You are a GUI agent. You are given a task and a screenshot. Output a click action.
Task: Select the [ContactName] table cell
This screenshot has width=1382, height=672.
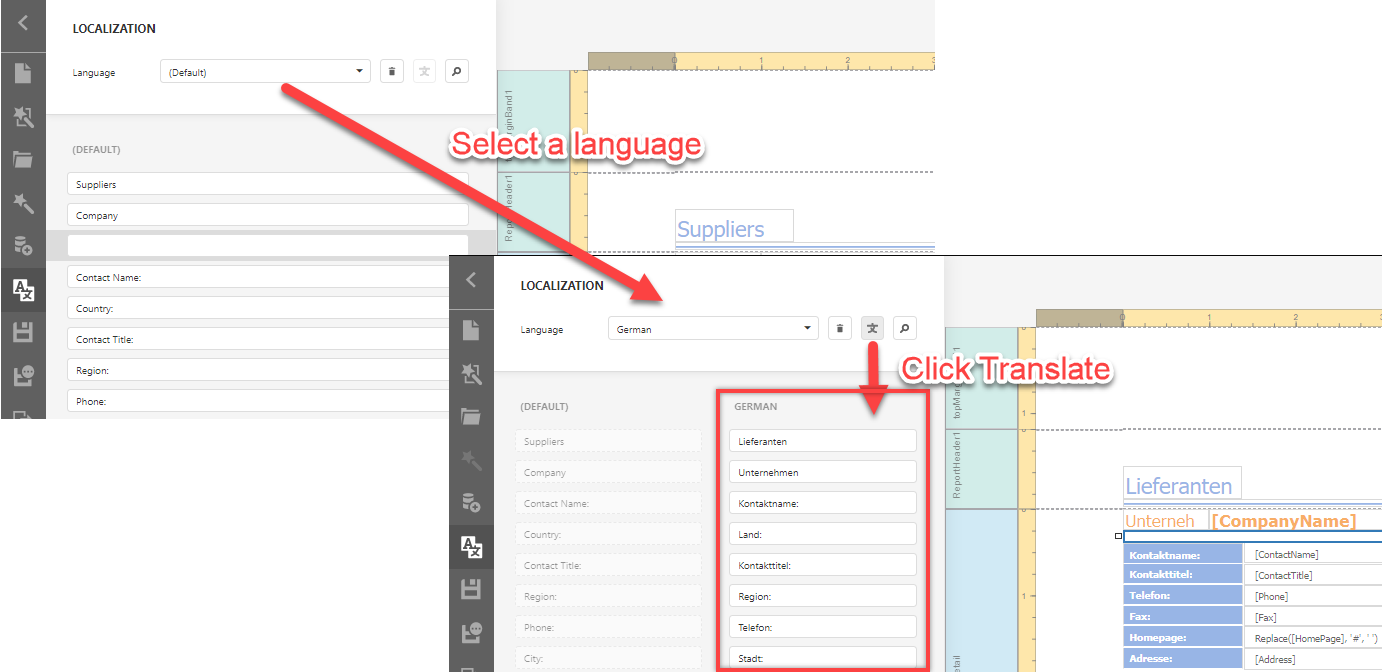click(1312, 554)
